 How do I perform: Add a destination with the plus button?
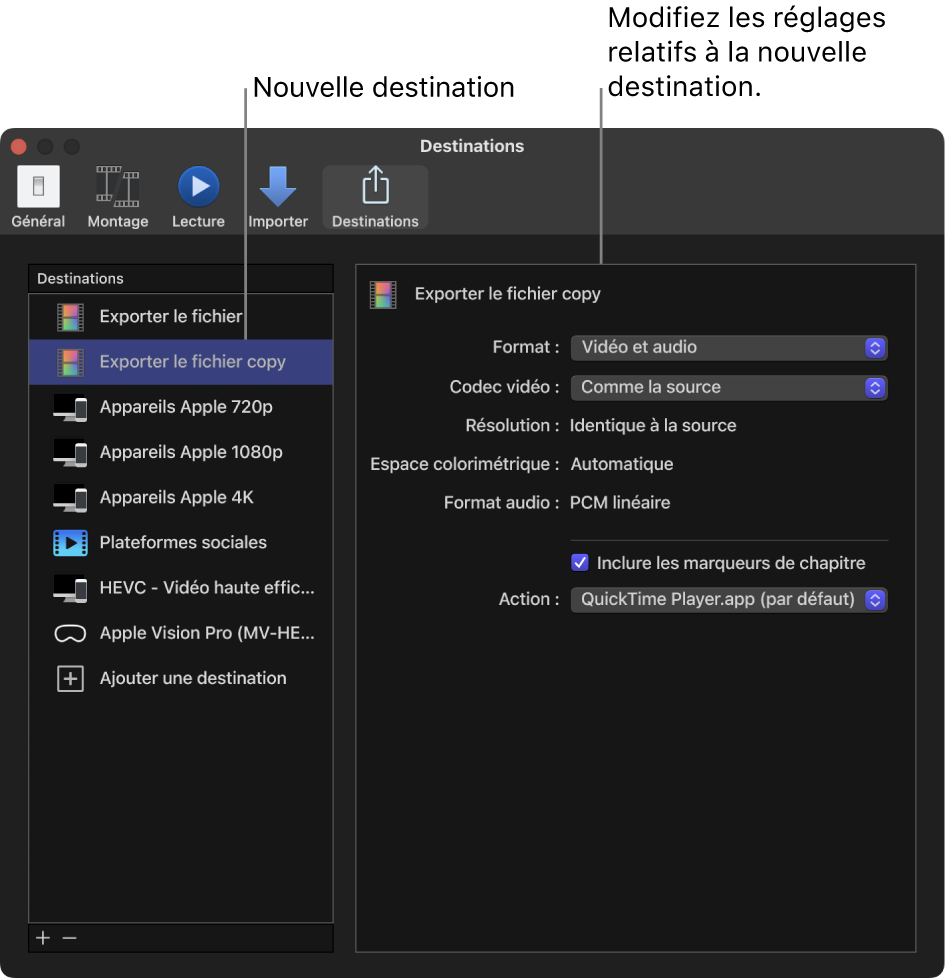pos(42,937)
